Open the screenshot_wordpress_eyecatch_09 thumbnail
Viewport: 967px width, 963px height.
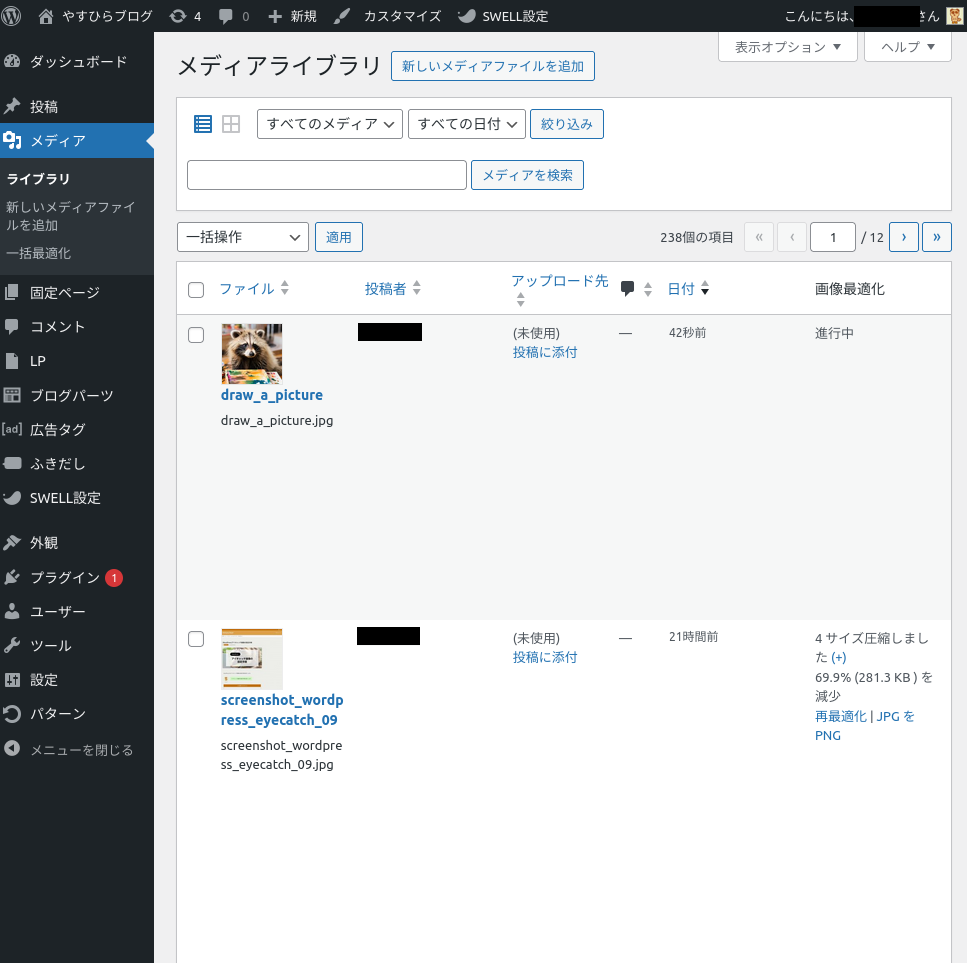coord(252,659)
